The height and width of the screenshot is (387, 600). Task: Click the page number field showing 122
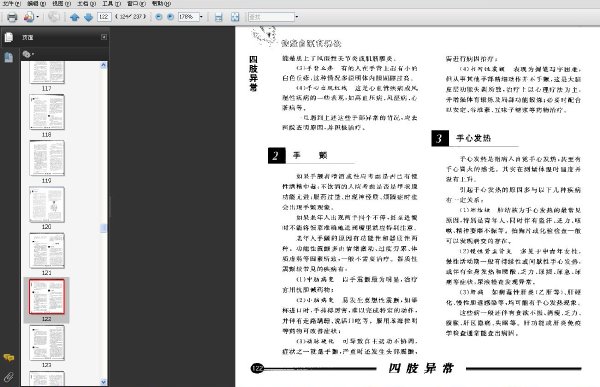click(104, 17)
